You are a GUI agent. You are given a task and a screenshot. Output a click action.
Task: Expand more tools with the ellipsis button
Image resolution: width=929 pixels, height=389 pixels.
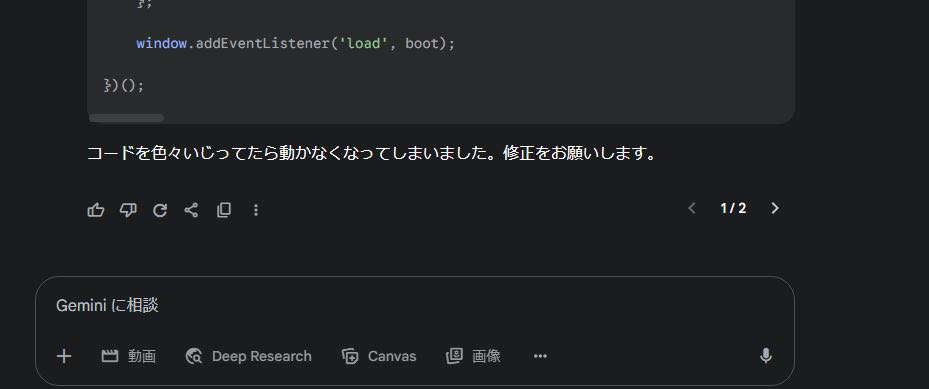[x=540, y=356]
